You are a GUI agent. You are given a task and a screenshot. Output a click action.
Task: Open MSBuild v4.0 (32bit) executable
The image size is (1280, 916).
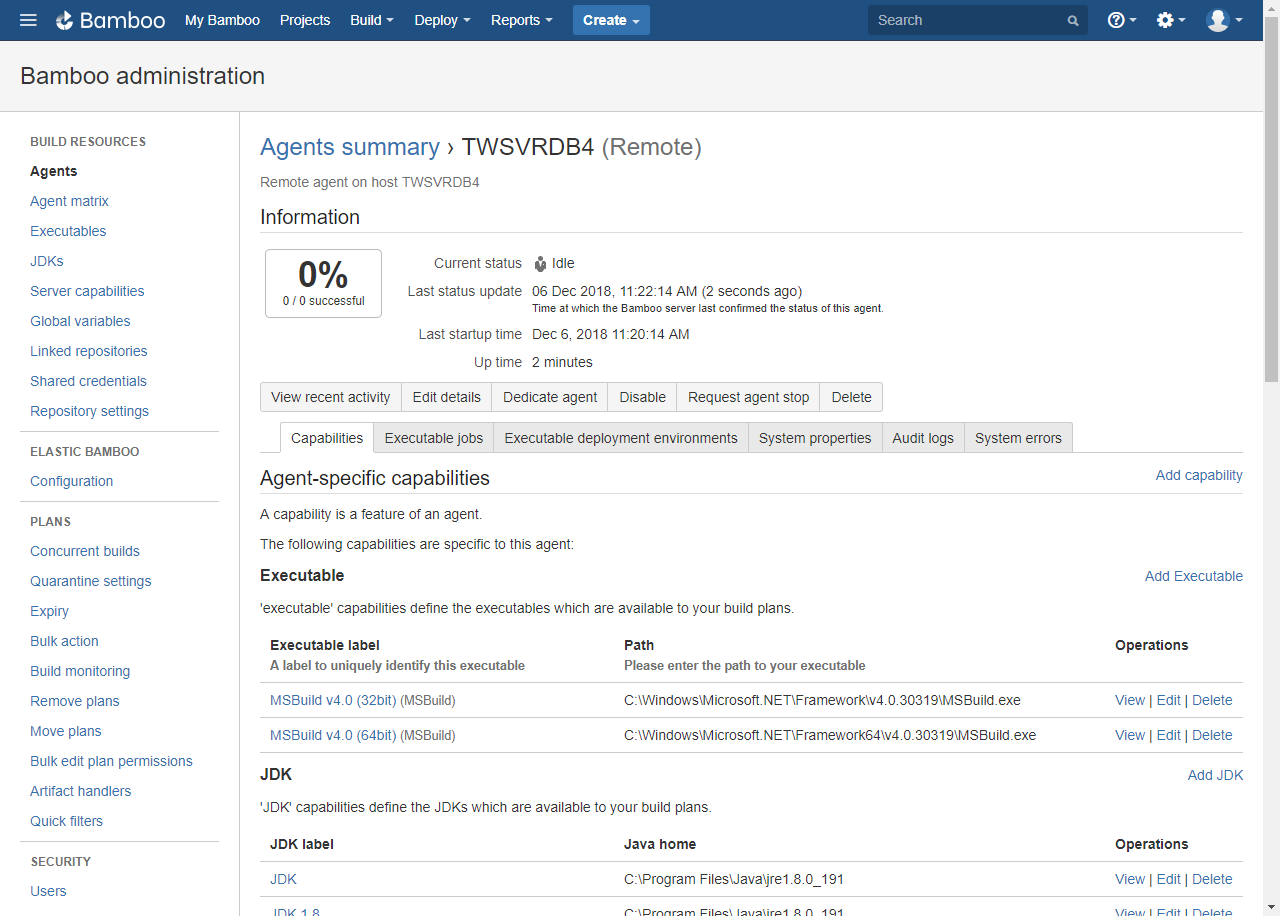click(x=333, y=700)
